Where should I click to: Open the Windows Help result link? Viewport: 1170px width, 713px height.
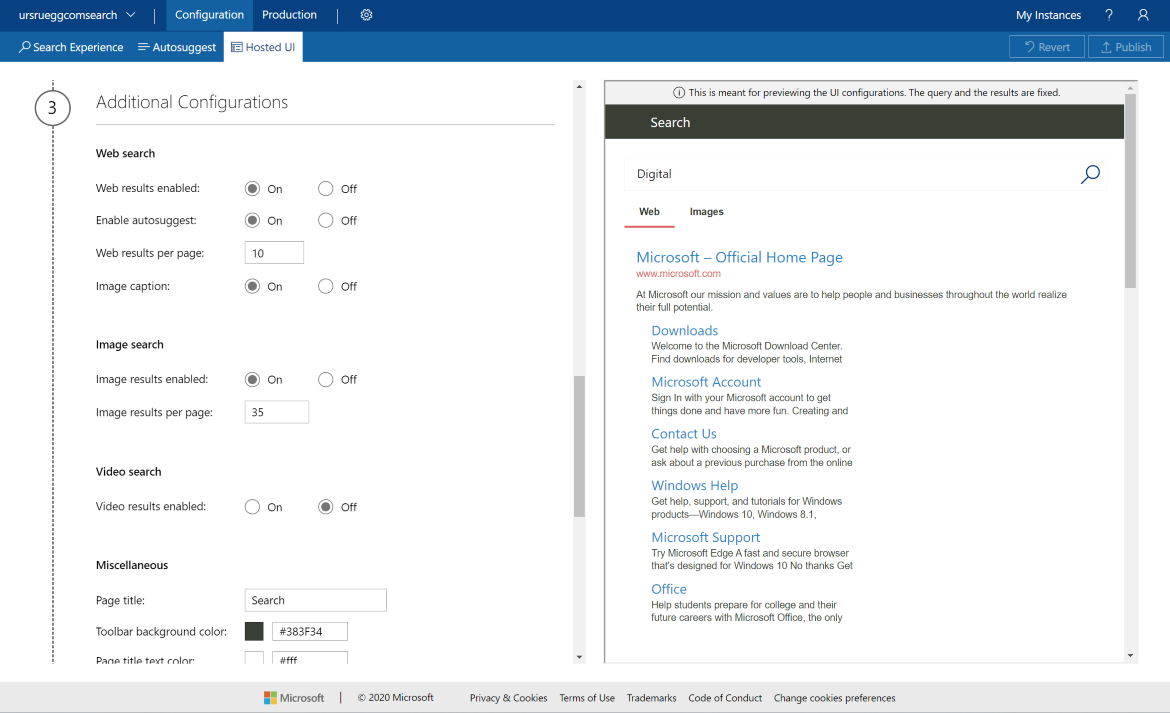coord(695,486)
